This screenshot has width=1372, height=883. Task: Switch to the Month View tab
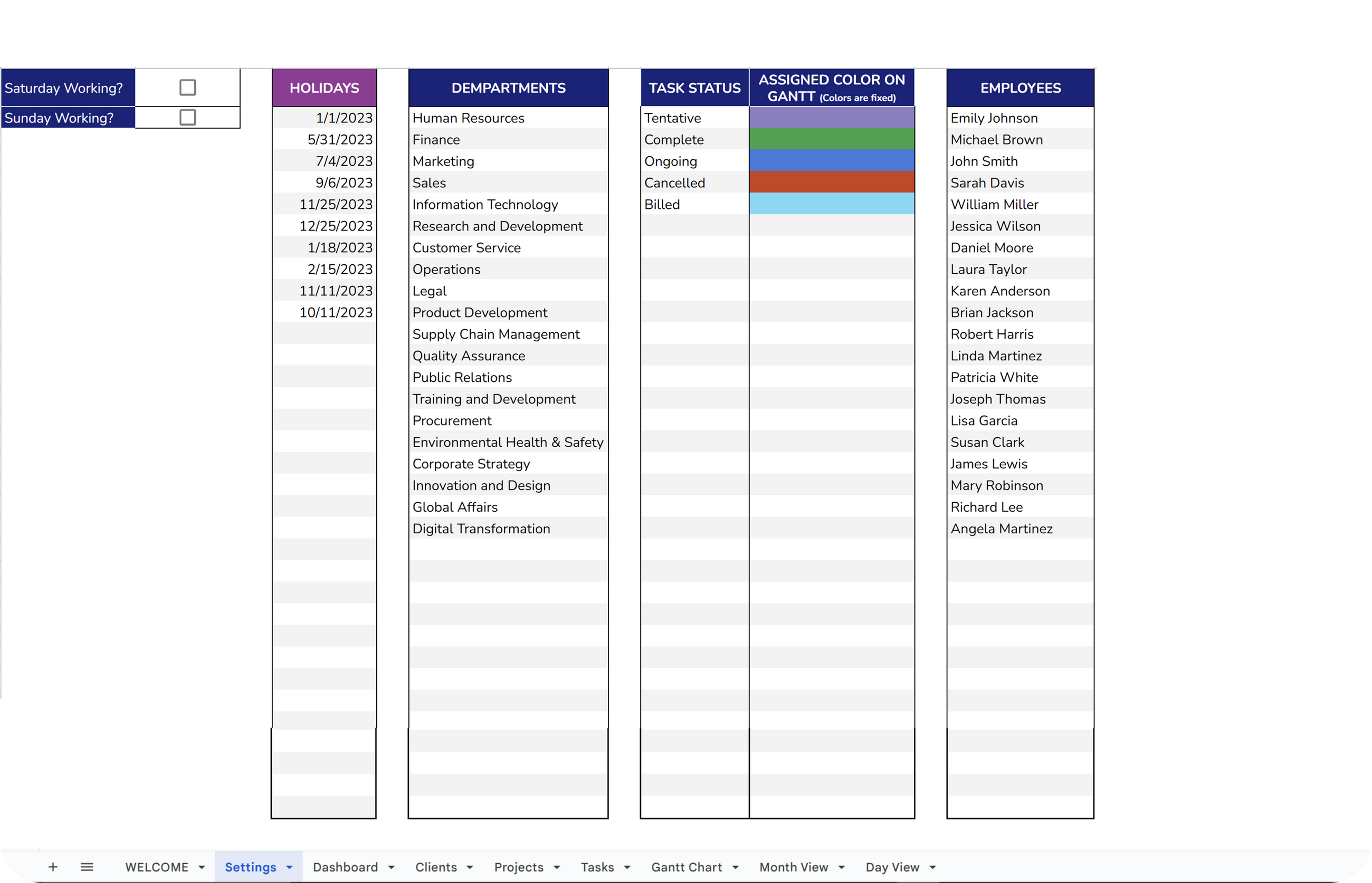tap(793, 867)
